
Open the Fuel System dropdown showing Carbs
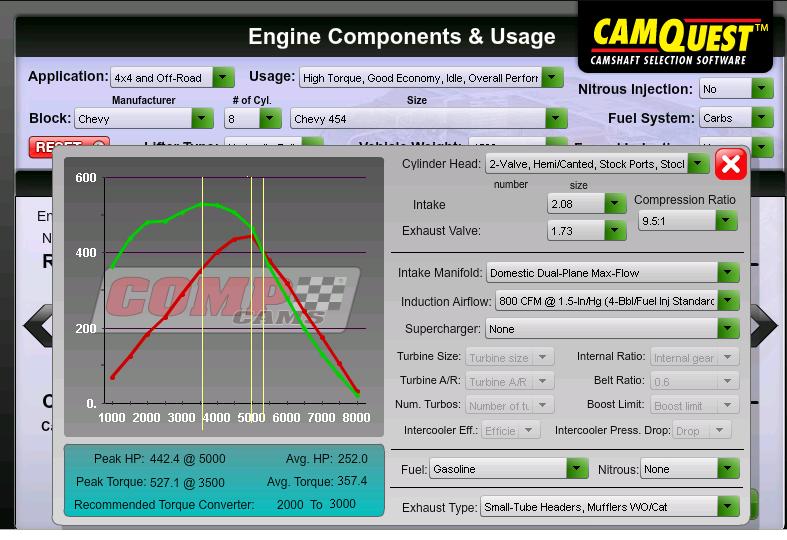736,118
